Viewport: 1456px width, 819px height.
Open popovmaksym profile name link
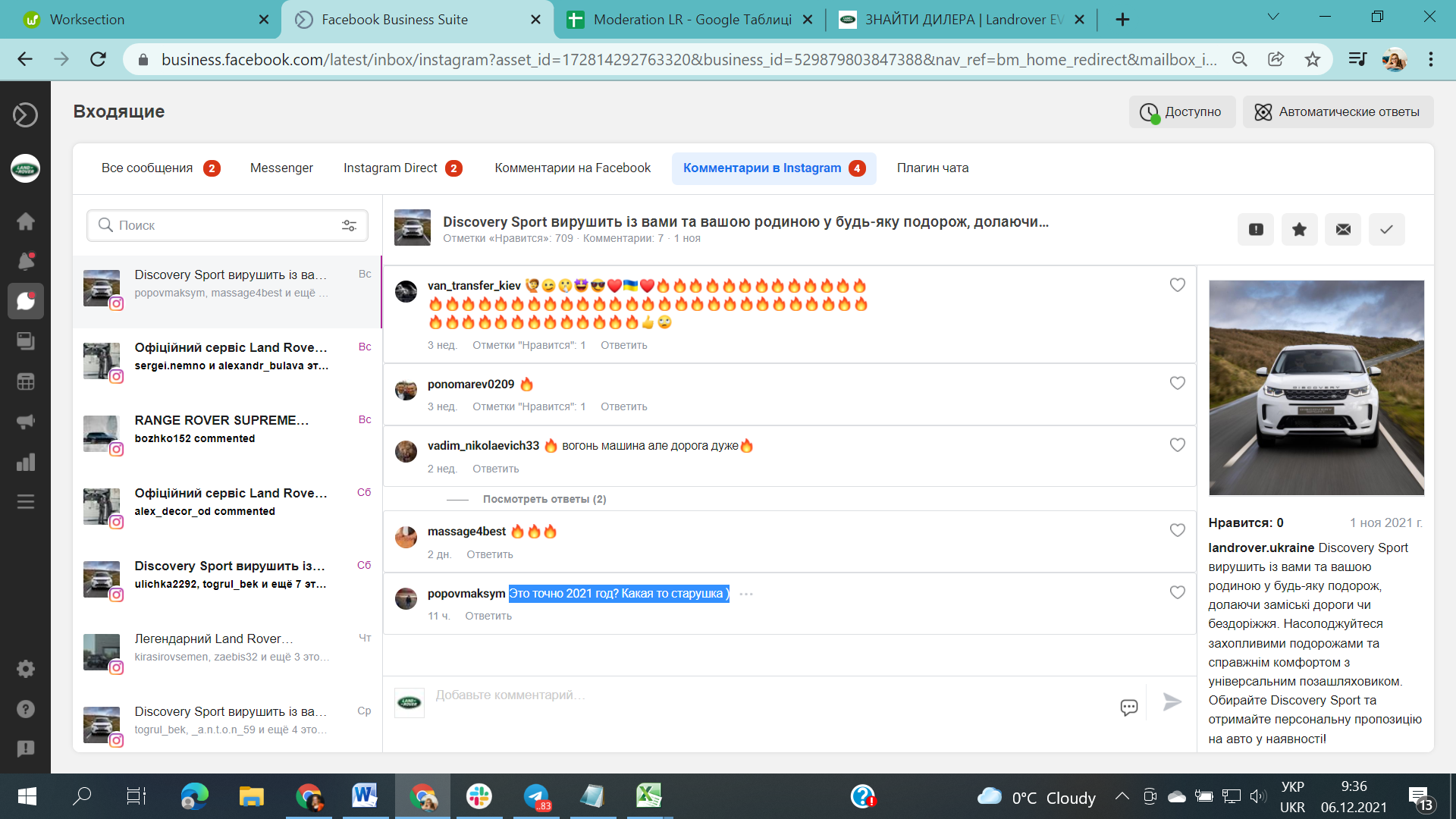click(466, 594)
